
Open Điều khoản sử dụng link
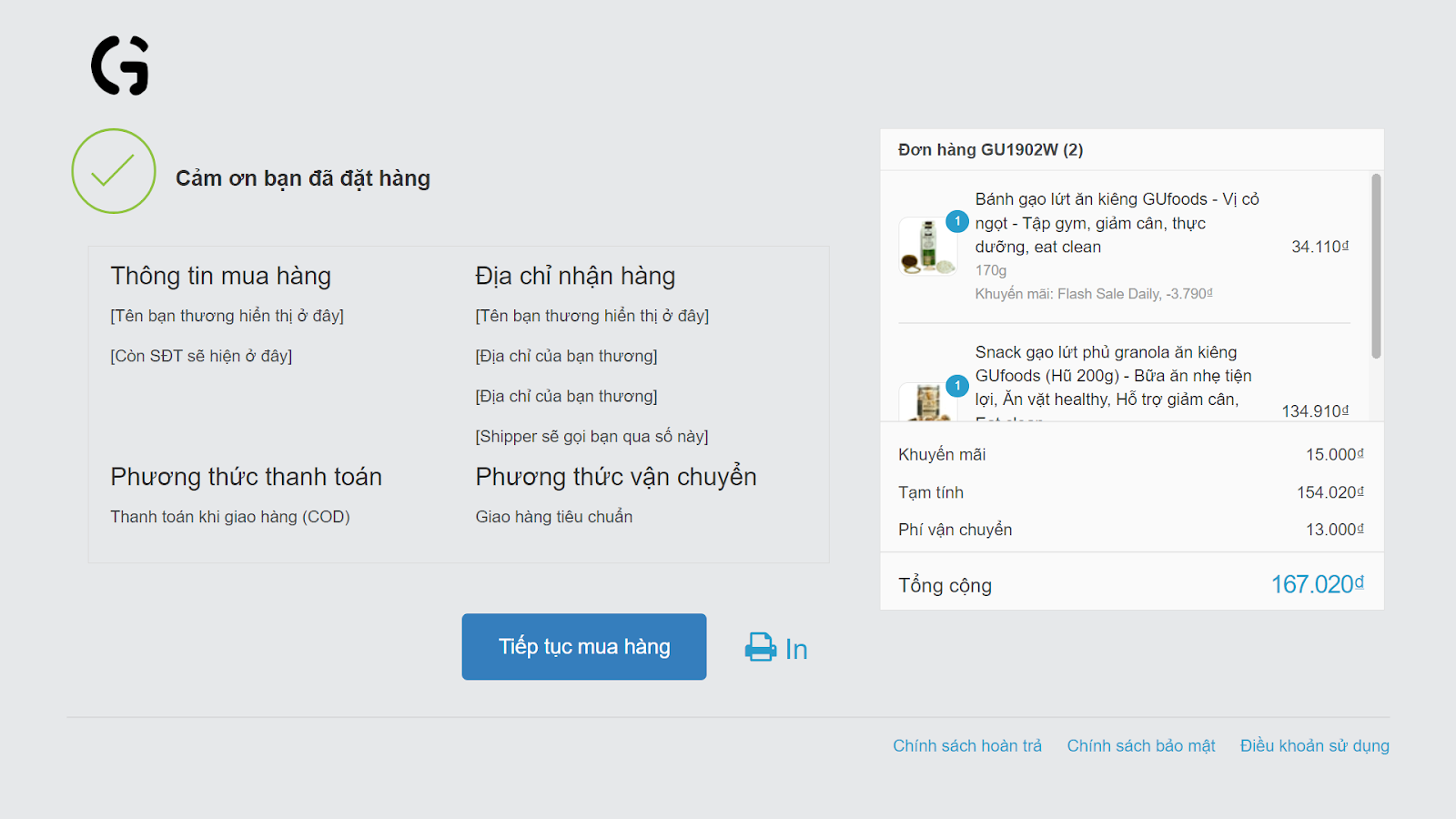tap(1315, 746)
